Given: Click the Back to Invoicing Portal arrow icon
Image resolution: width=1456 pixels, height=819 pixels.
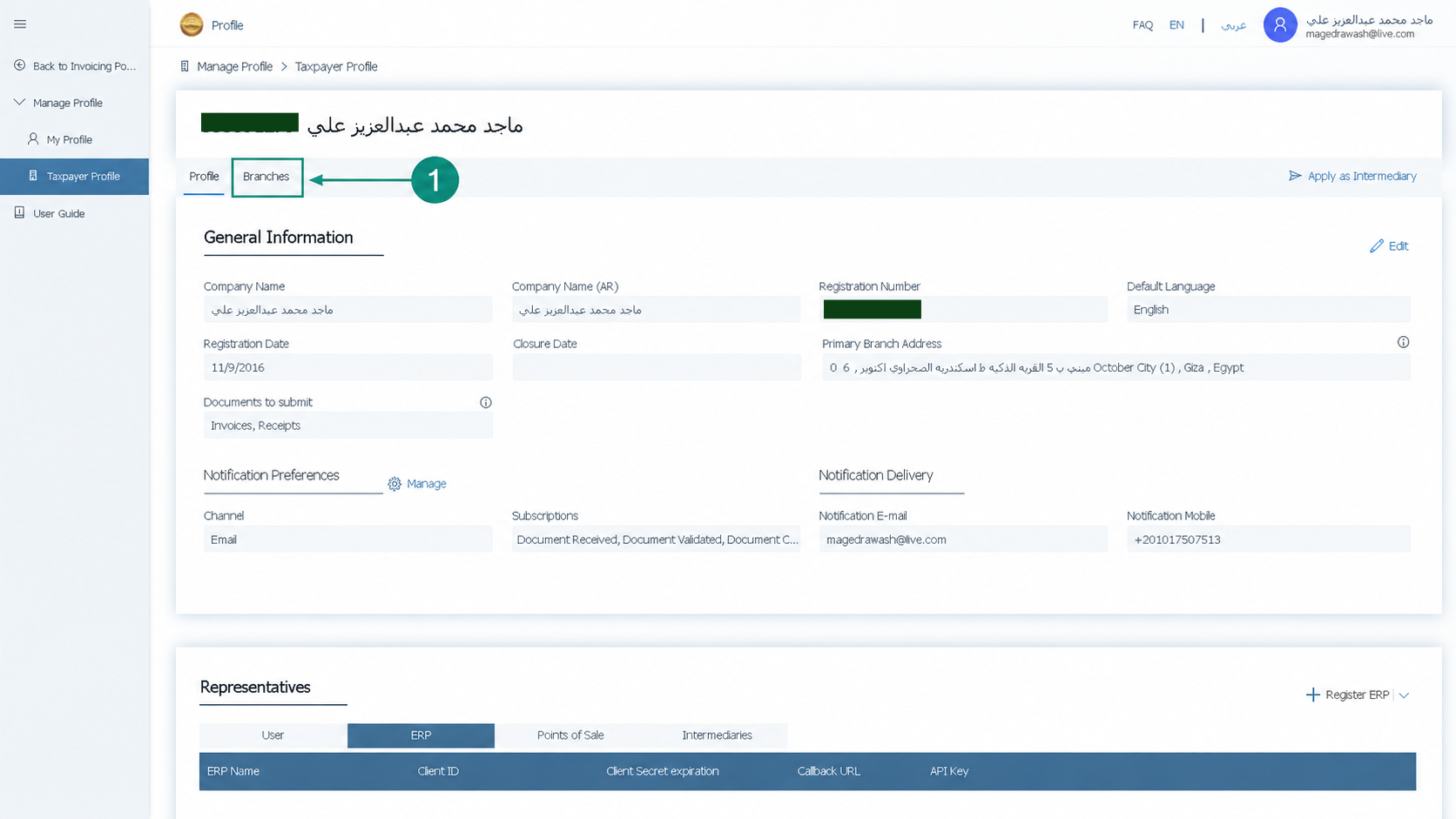Looking at the screenshot, I should point(20,65).
